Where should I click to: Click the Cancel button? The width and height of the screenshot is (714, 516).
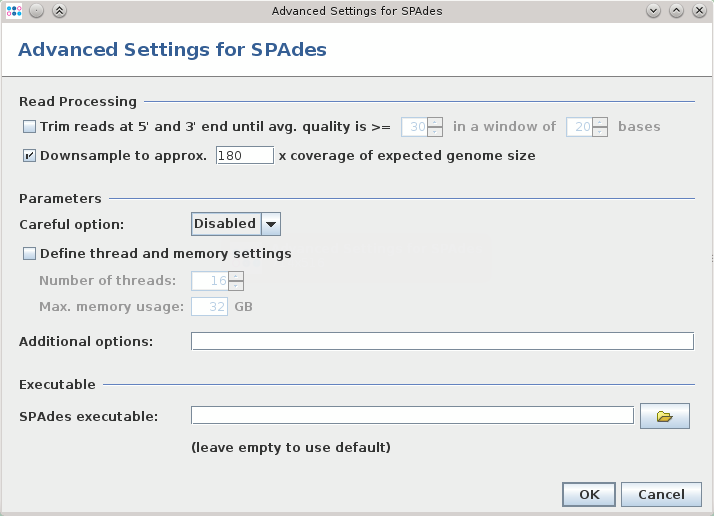661,494
